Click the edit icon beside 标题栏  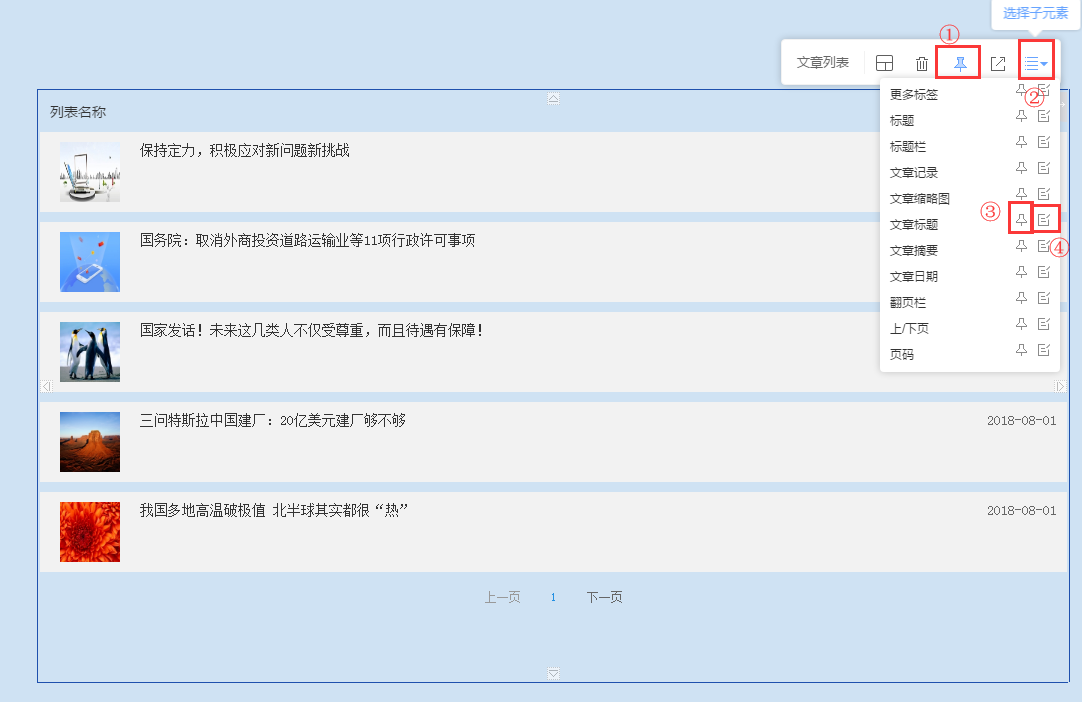(x=1044, y=142)
